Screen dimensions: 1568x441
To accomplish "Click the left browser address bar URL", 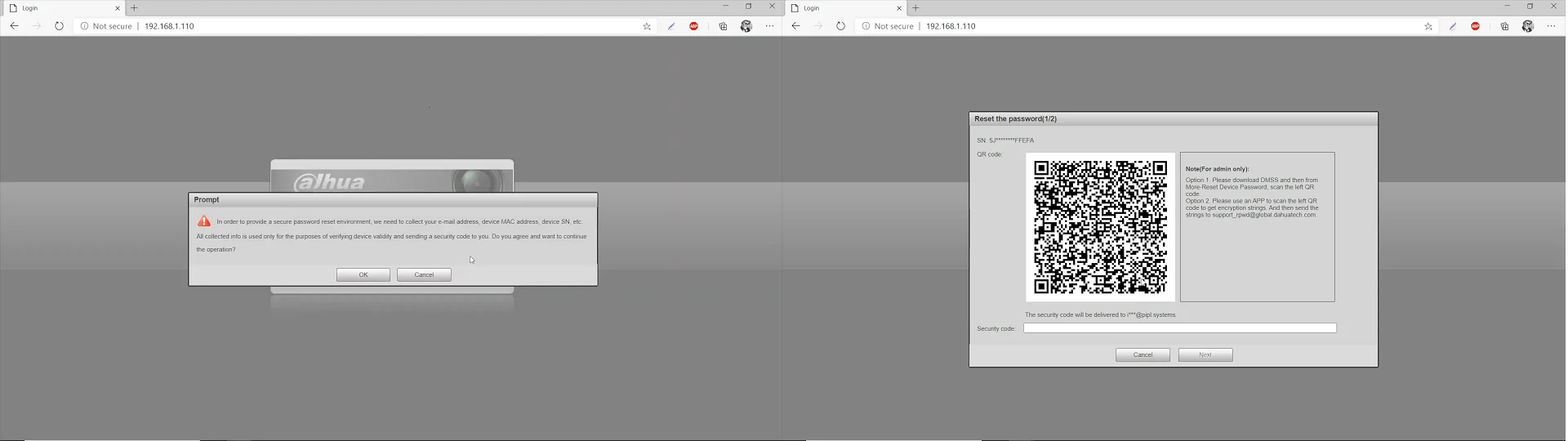I will [169, 26].
